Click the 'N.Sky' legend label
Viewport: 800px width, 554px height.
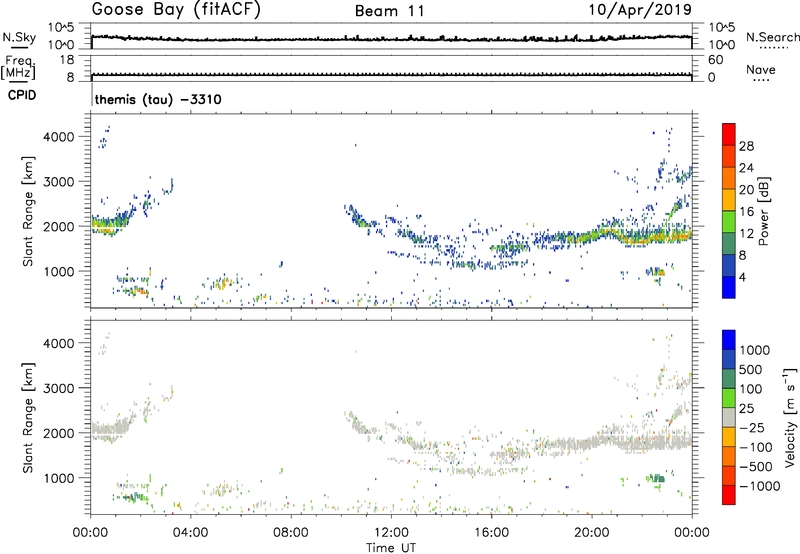[19, 37]
